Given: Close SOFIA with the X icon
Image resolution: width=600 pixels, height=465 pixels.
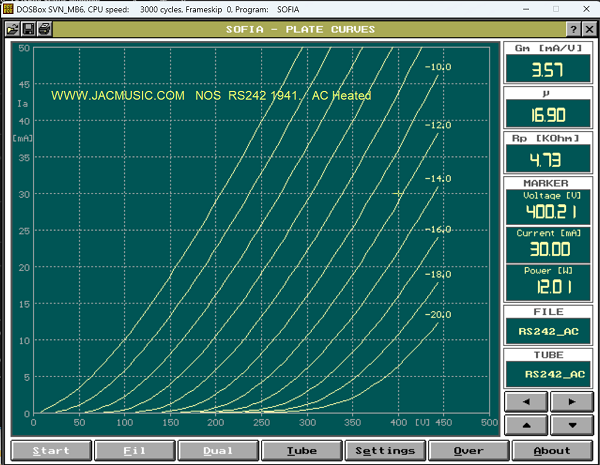Looking at the screenshot, I should click(x=590, y=29).
